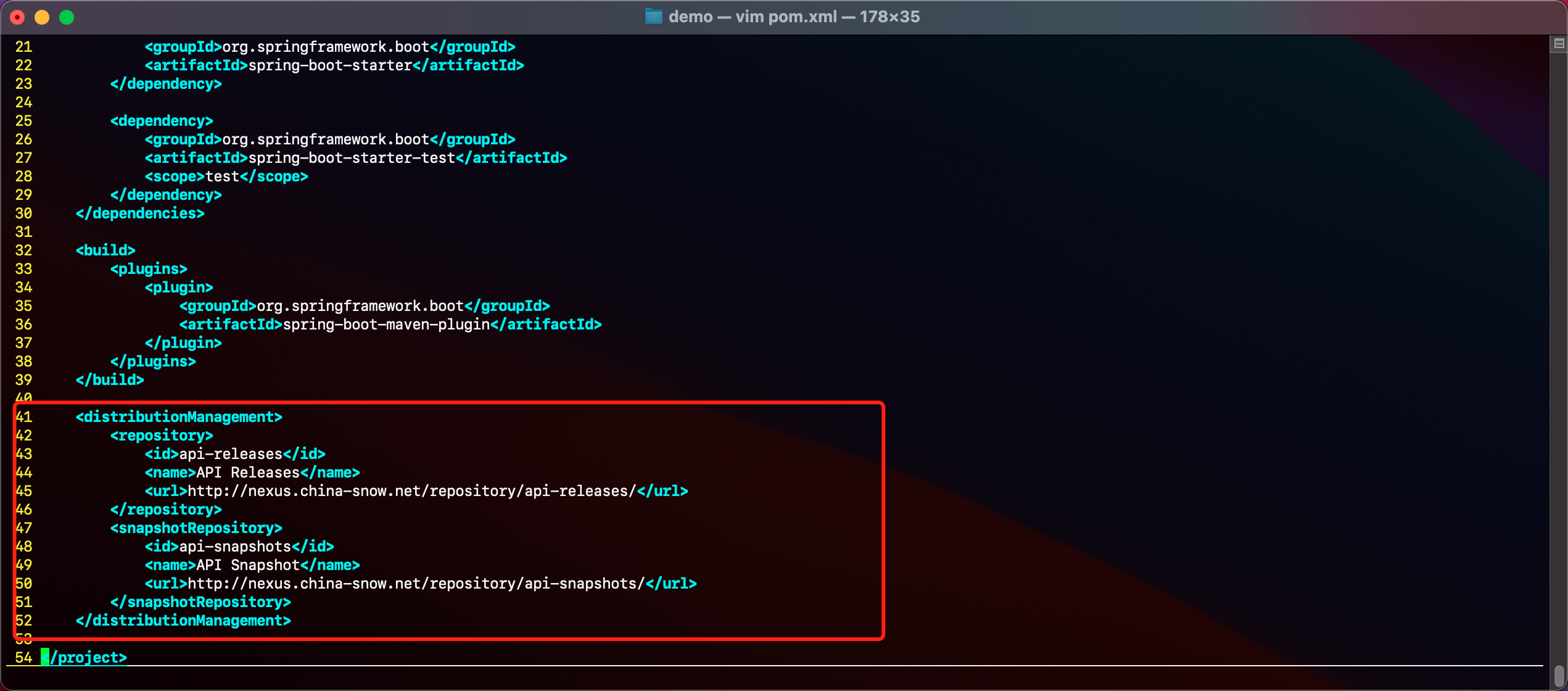Click the opening snapshotRepository tag on line 47
Image resolution: width=1568 pixels, height=691 pixels.
(x=196, y=528)
